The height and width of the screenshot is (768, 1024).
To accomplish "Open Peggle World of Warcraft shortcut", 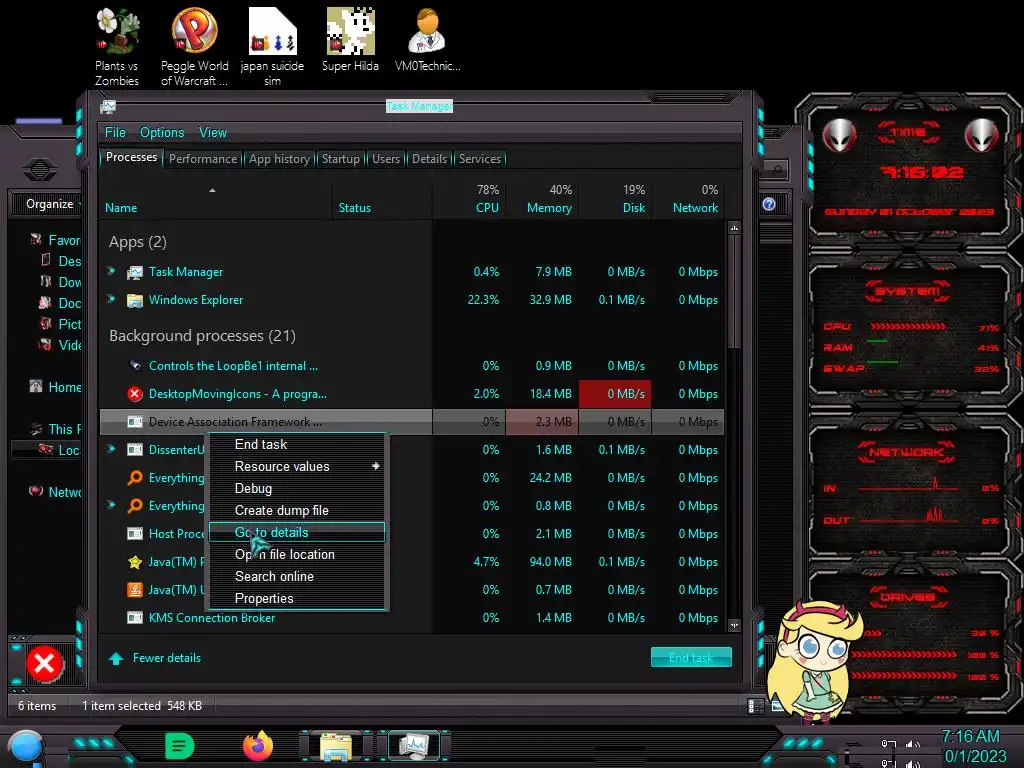I will pyautogui.click(x=194, y=47).
